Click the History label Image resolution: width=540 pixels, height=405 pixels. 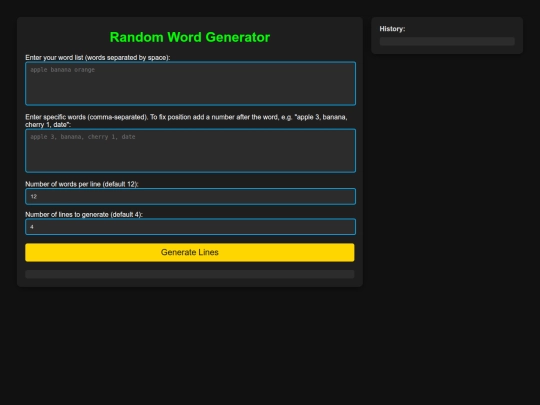pyautogui.click(x=392, y=29)
